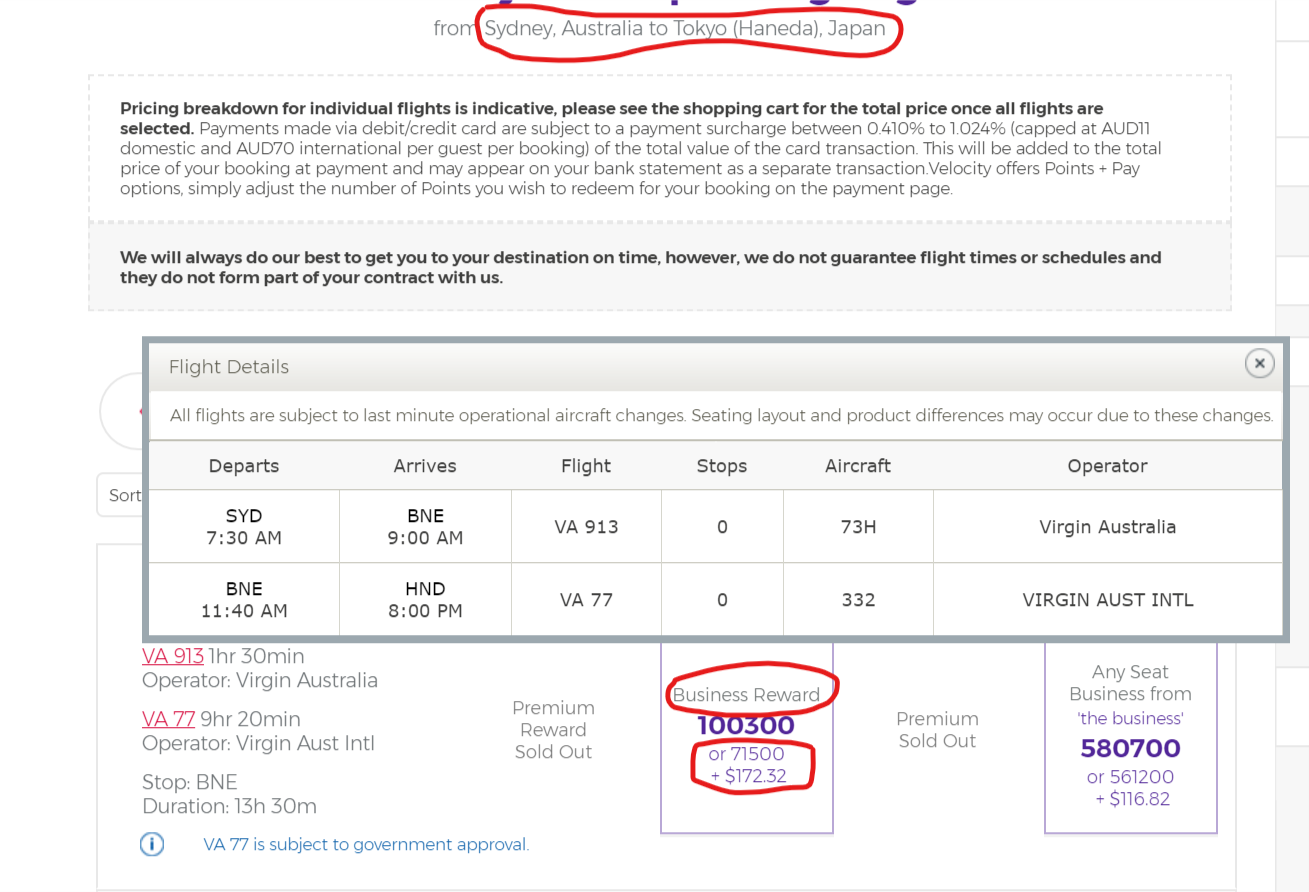Click the Virgin Australia operator cell

point(1107,527)
